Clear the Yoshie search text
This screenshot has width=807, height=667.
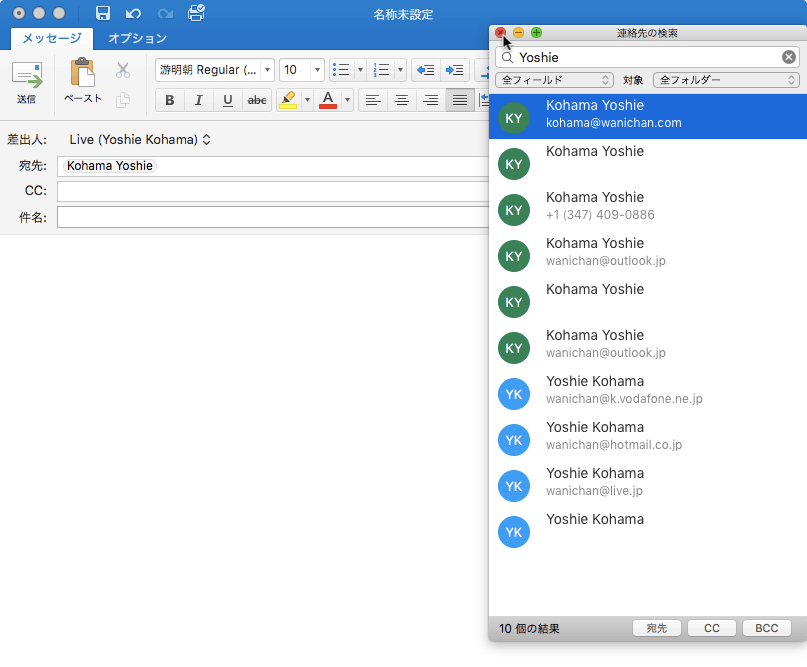point(788,57)
